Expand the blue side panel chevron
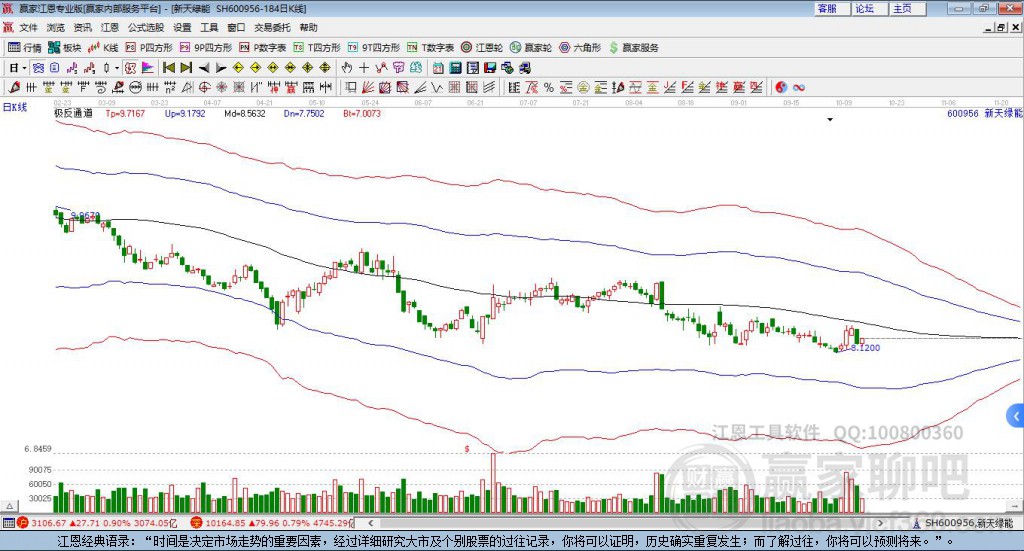Image resolution: width=1024 pixels, height=551 pixels. pyautogui.click(x=1016, y=416)
